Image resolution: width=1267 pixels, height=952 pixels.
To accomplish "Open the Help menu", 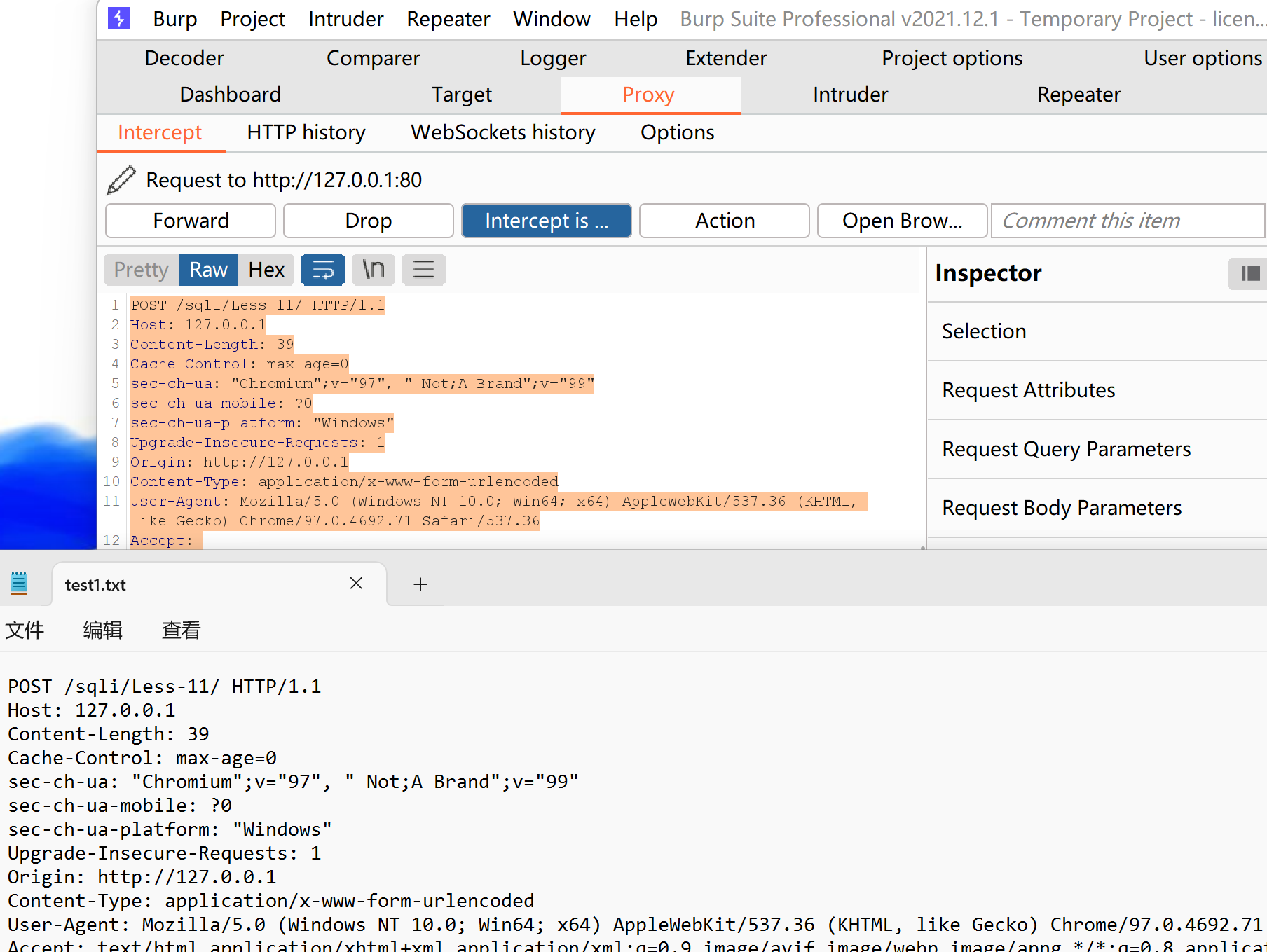I will click(x=636, y=19).
